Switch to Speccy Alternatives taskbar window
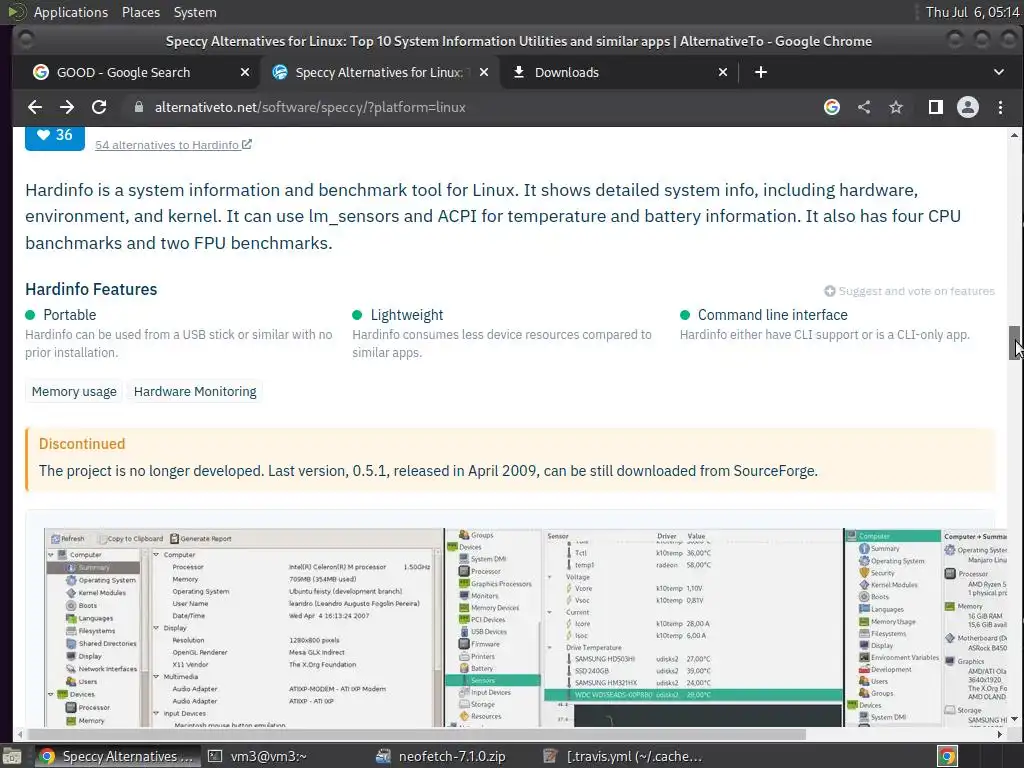This screenshot has height=768, width=1024. click(116, 756)
